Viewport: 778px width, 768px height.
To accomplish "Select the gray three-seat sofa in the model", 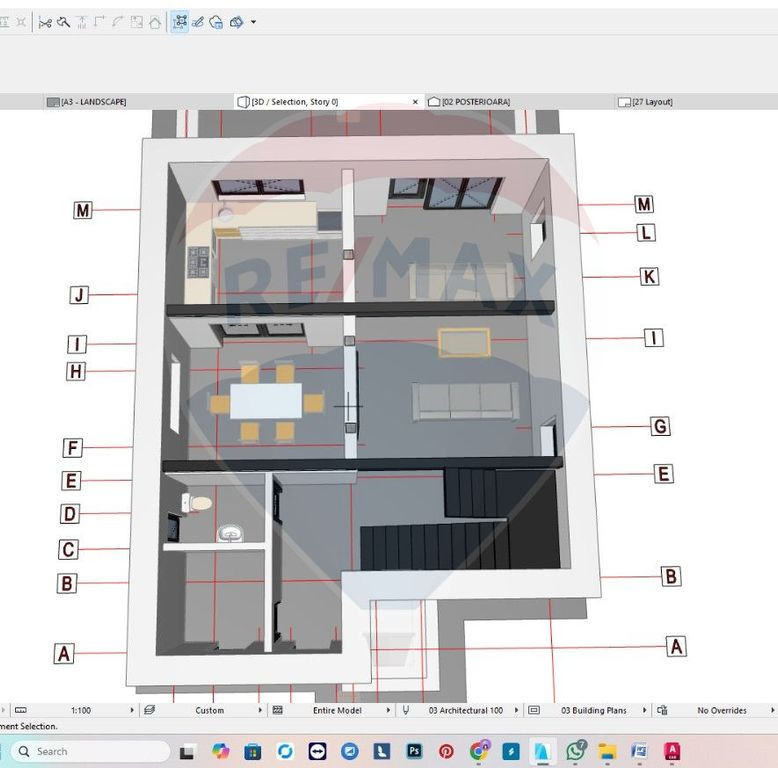I will 465,401.
